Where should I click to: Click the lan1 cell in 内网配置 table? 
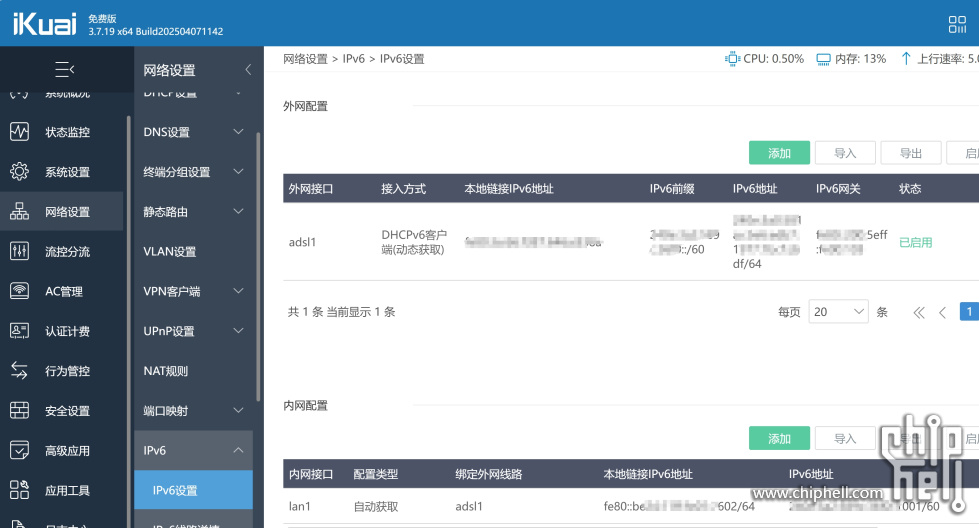300,506
